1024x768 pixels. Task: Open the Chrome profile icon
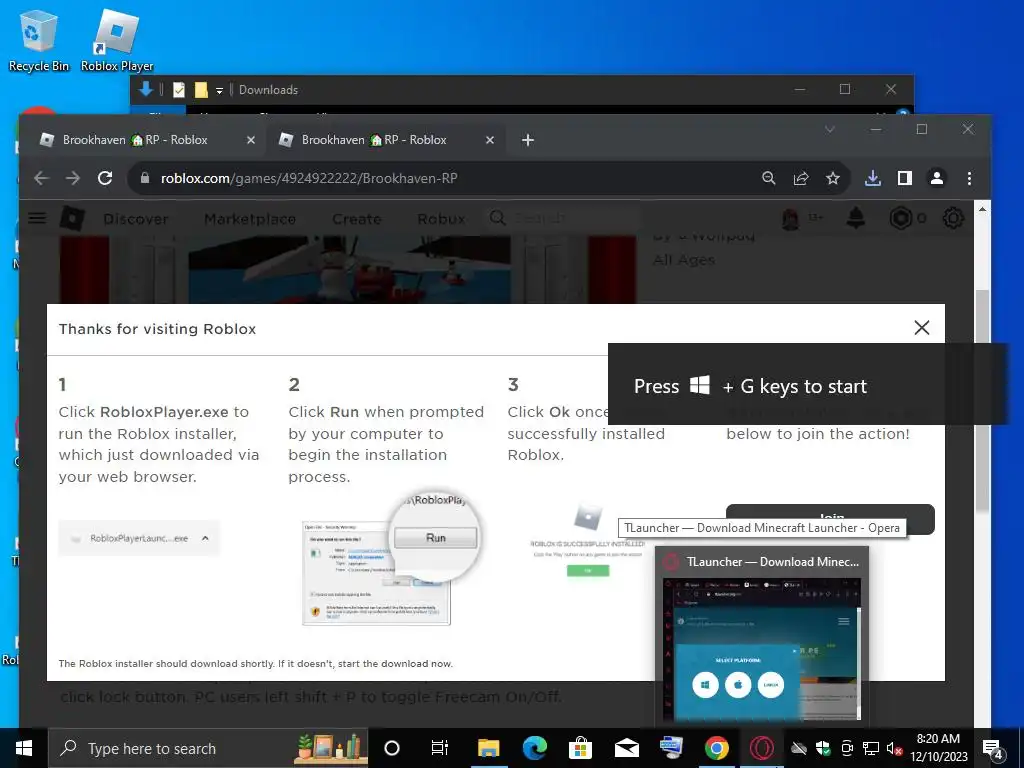[x=936, y=178]
